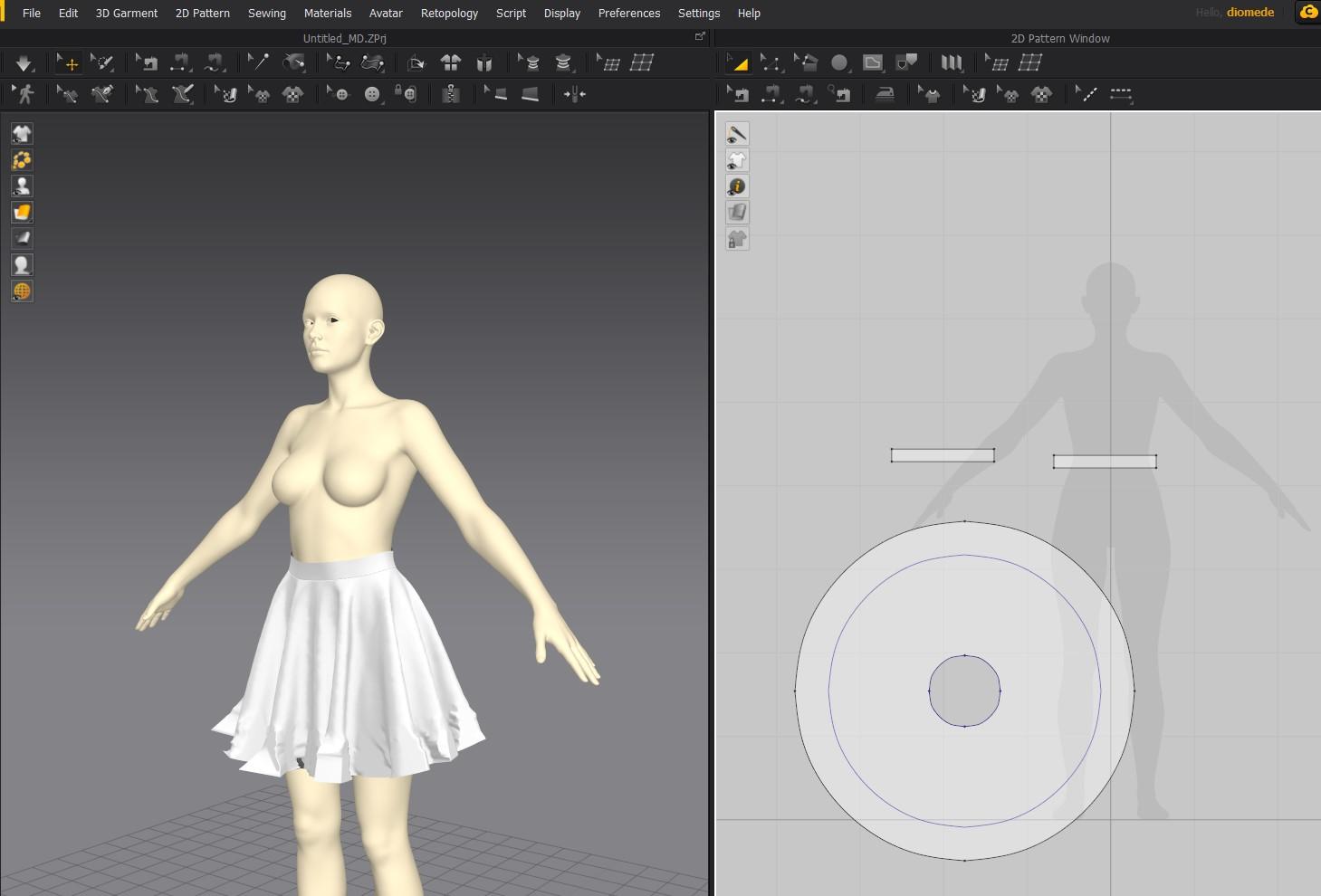Image resolution: width=1321 pixels, height=896 pixels.
Task: Toggle garment display in 3D view
Action: (x=22, y=134)
